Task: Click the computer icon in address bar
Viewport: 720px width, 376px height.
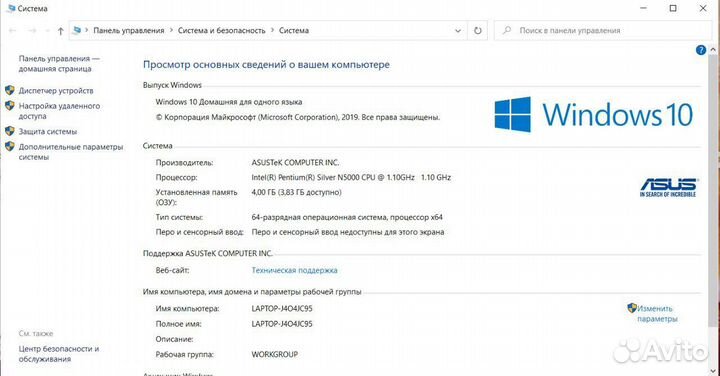Action: click(x=77, y=30)
